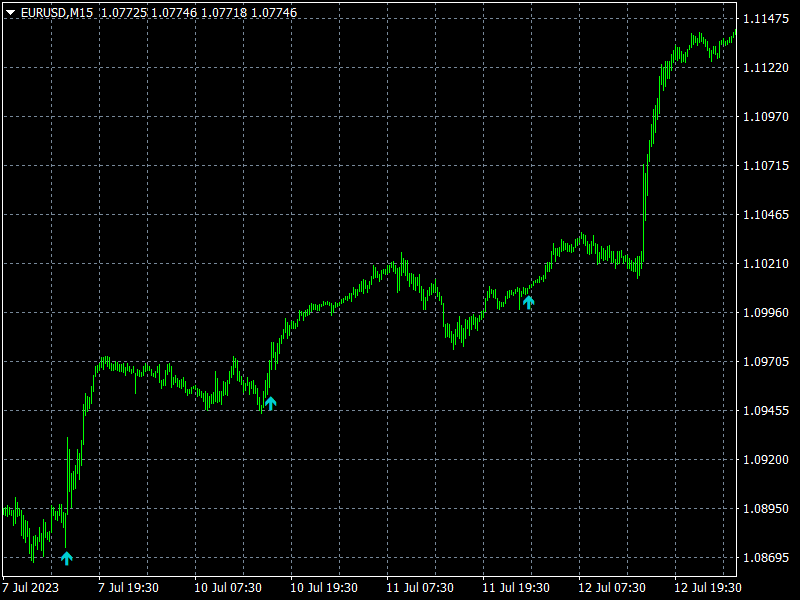Click the 7 Jul 19:30 time label
The width and height of the screenshot is (800, 600).
(x=129, y=588)
